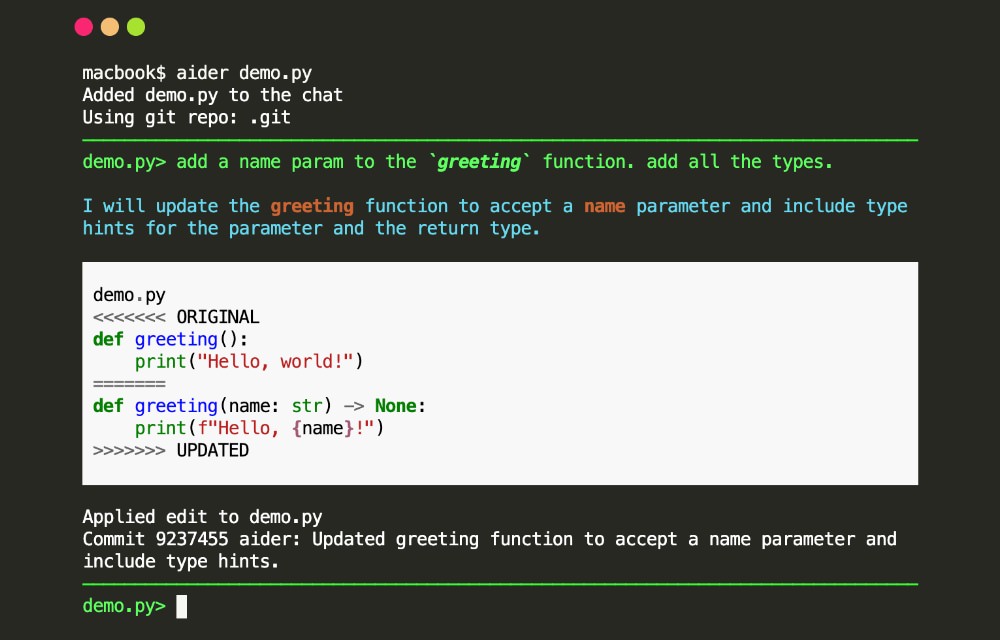Click the 'print("Hello, world!")' line

249,361
